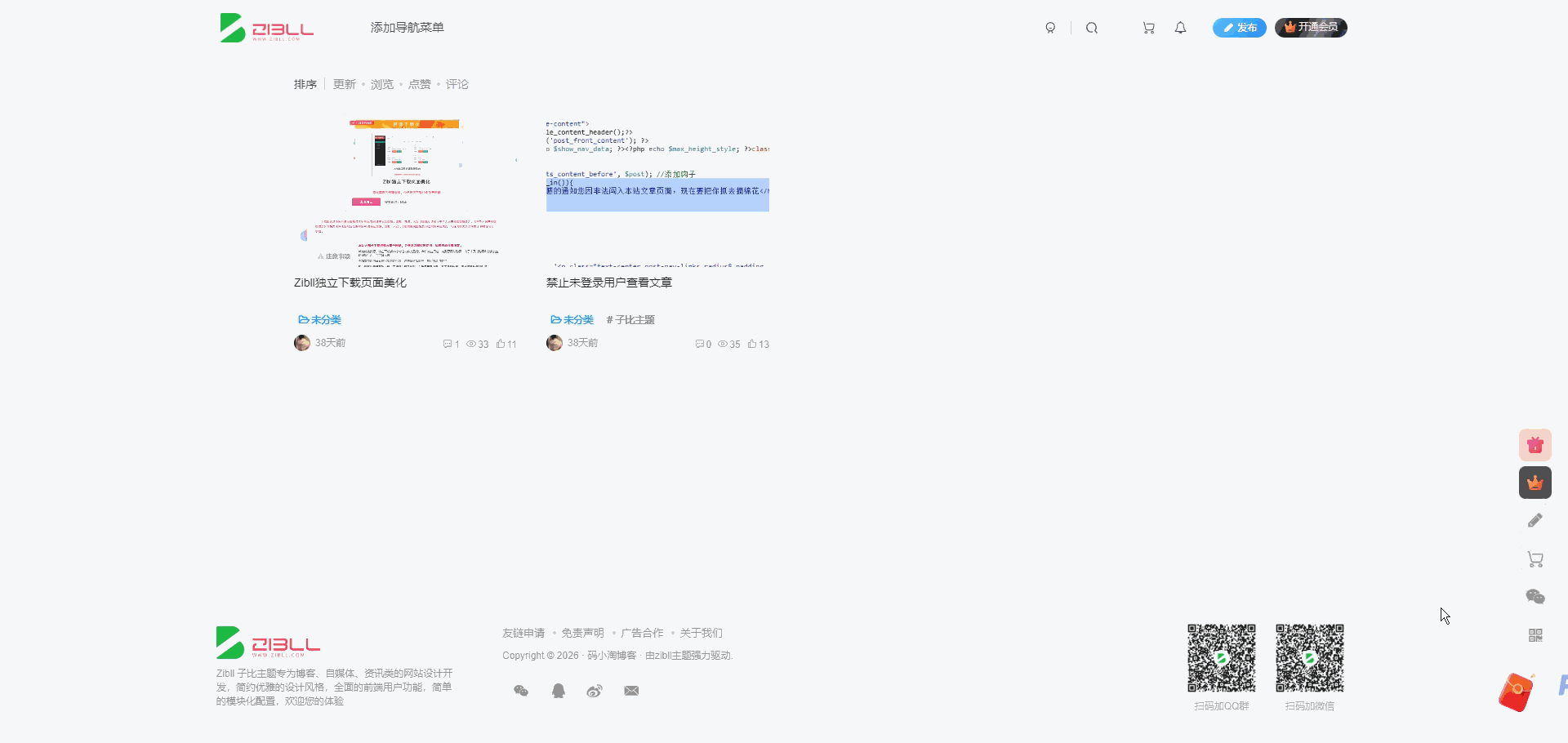Click the footer WeChat social icon
Image resolution: width=1568 pixels, height=743 pixels.
521,691
